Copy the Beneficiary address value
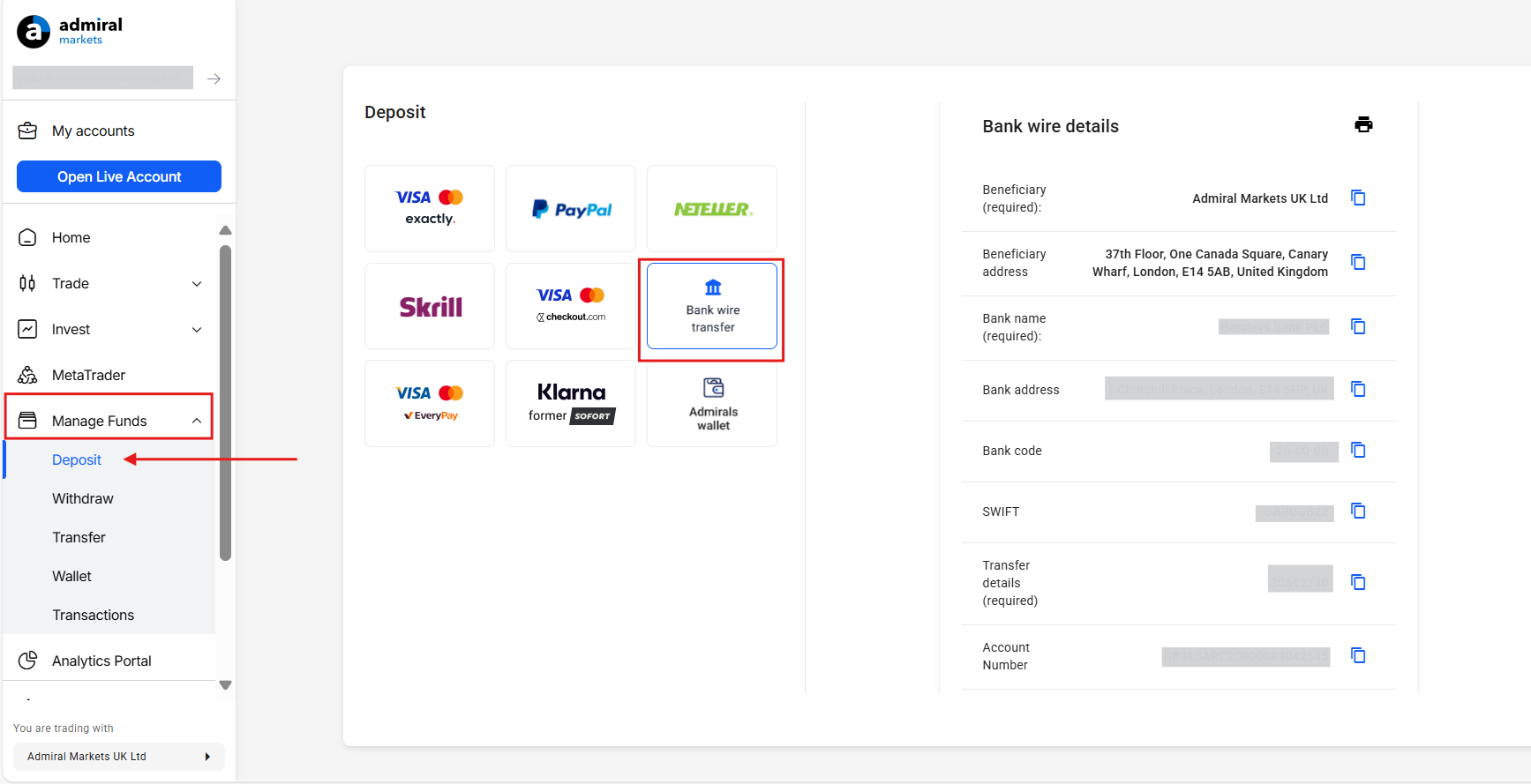The image size is (1531, 784). pos(1358,262)
